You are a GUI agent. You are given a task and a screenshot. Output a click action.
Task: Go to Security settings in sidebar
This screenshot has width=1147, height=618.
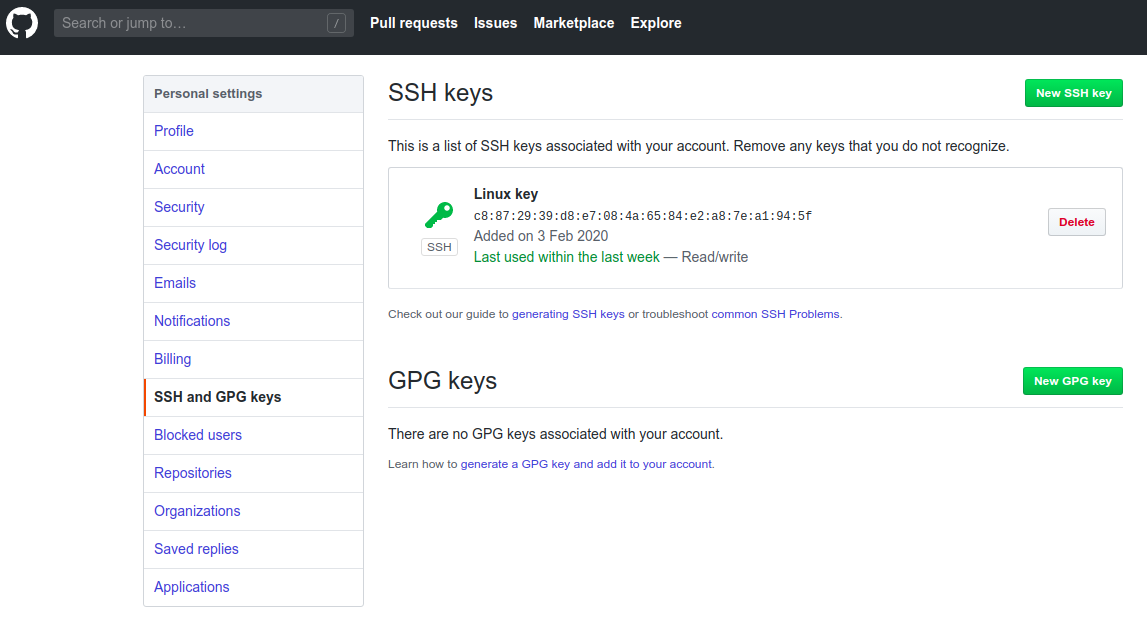pos(253,207)
